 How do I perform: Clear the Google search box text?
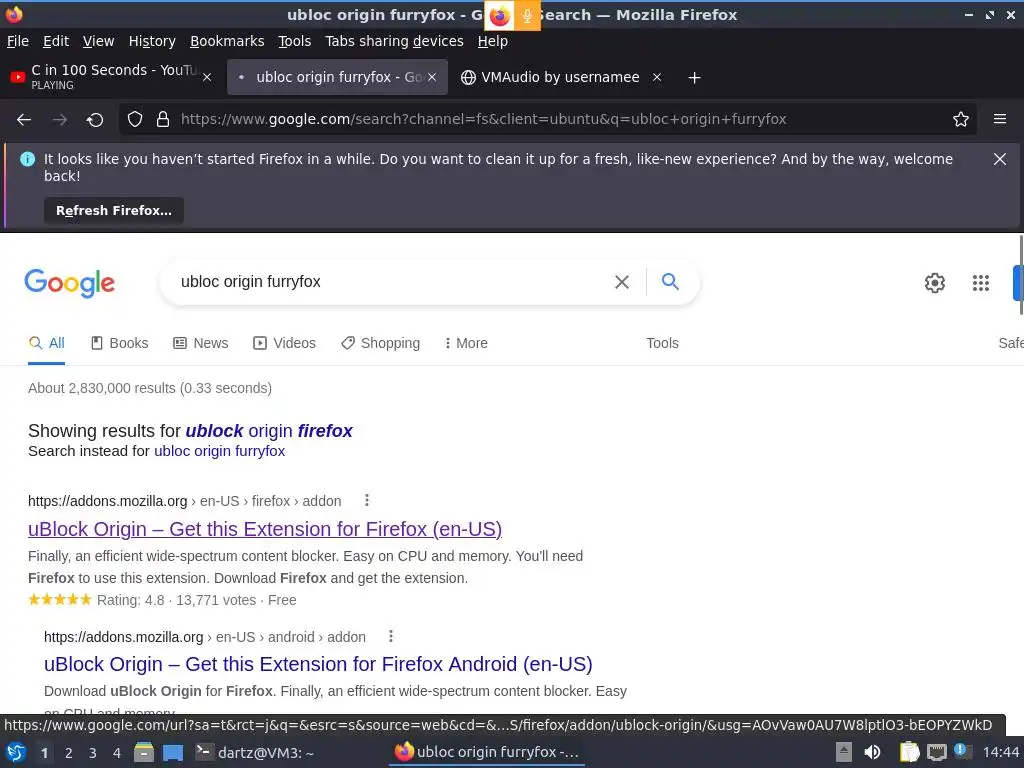pos(622,281)
